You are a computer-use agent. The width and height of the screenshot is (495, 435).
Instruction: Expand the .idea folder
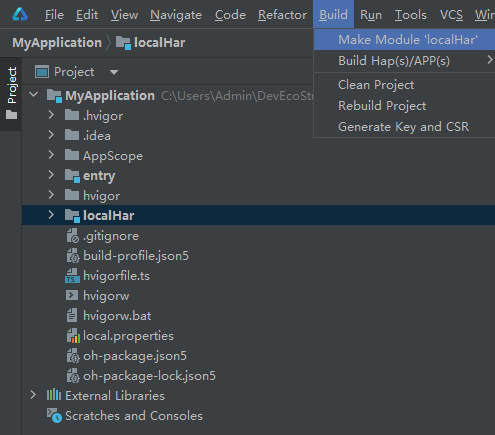51,135
